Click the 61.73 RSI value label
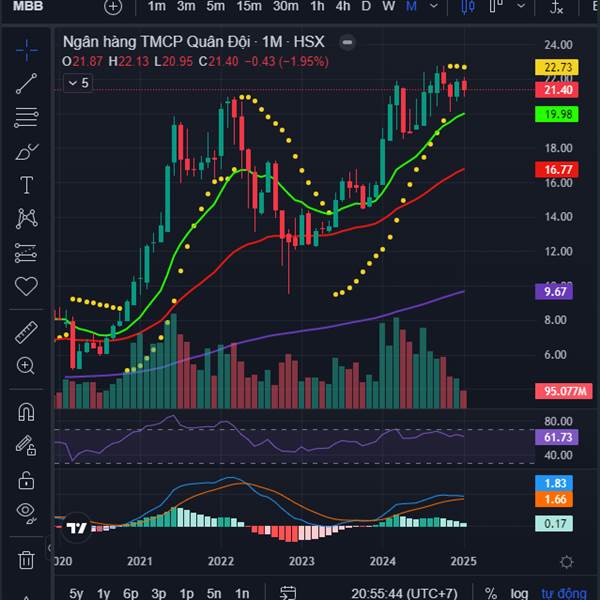Viewport: 600px width, 600px height. point(557,437)
